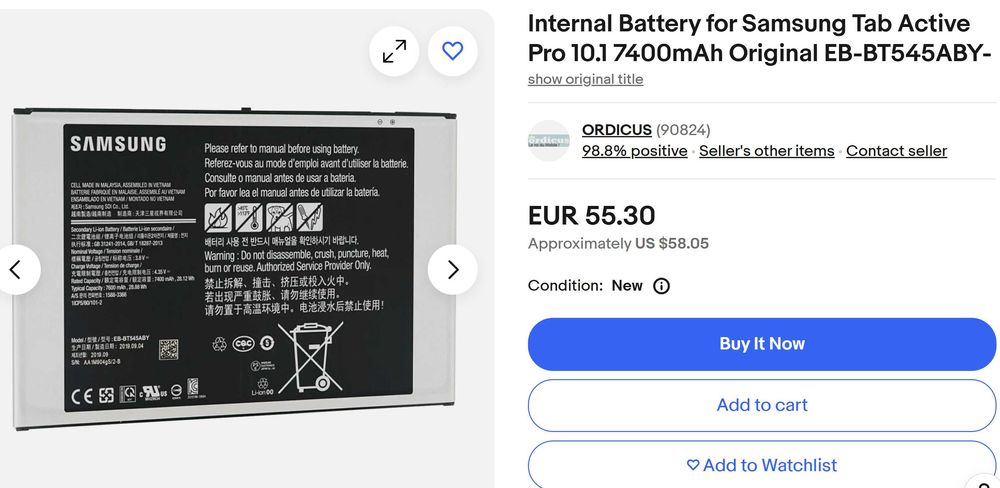Click the condition value New
This screenshot has width=1000, height=488.
[x=627, y=286]
